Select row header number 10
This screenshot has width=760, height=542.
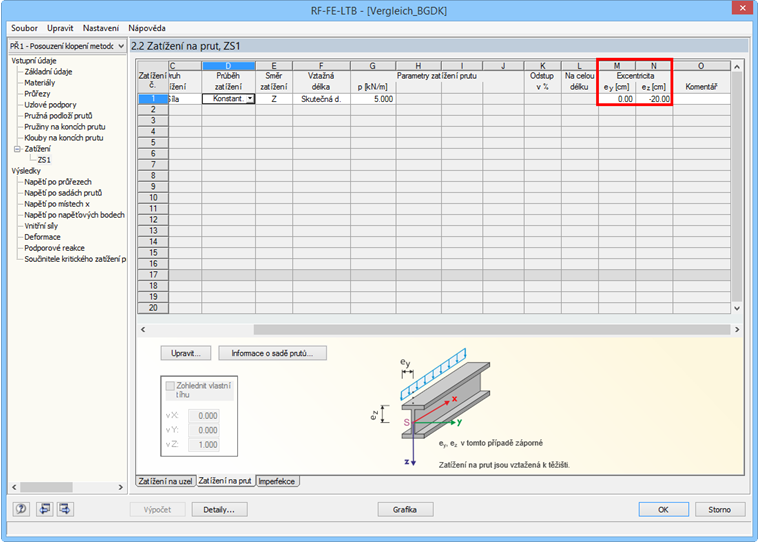(153, 198)
